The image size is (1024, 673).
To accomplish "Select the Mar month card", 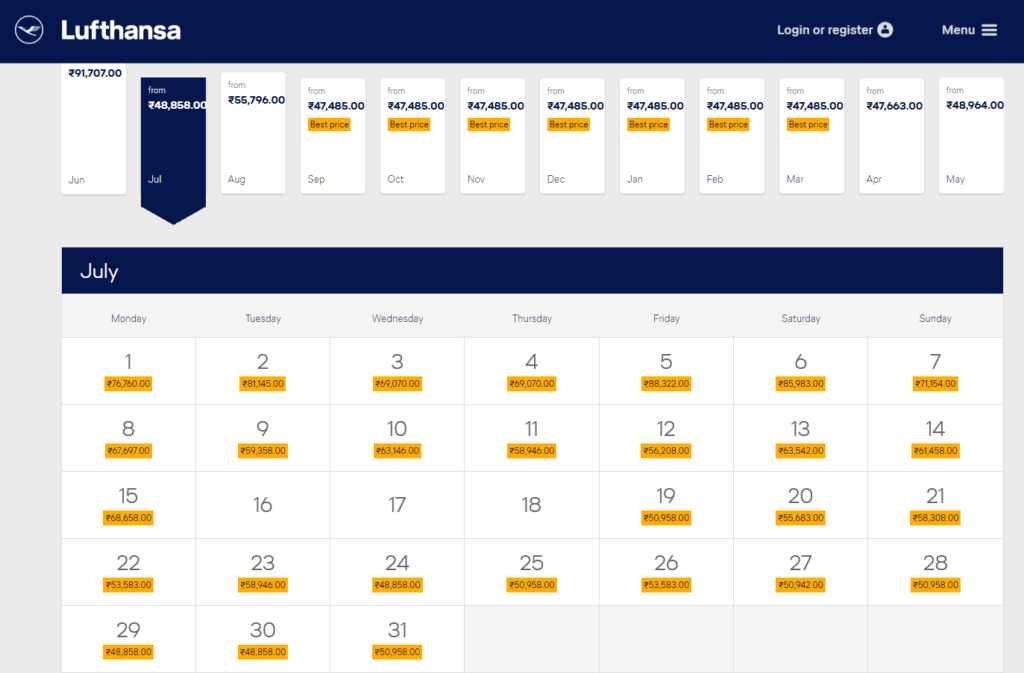I will tap(812, 136).
